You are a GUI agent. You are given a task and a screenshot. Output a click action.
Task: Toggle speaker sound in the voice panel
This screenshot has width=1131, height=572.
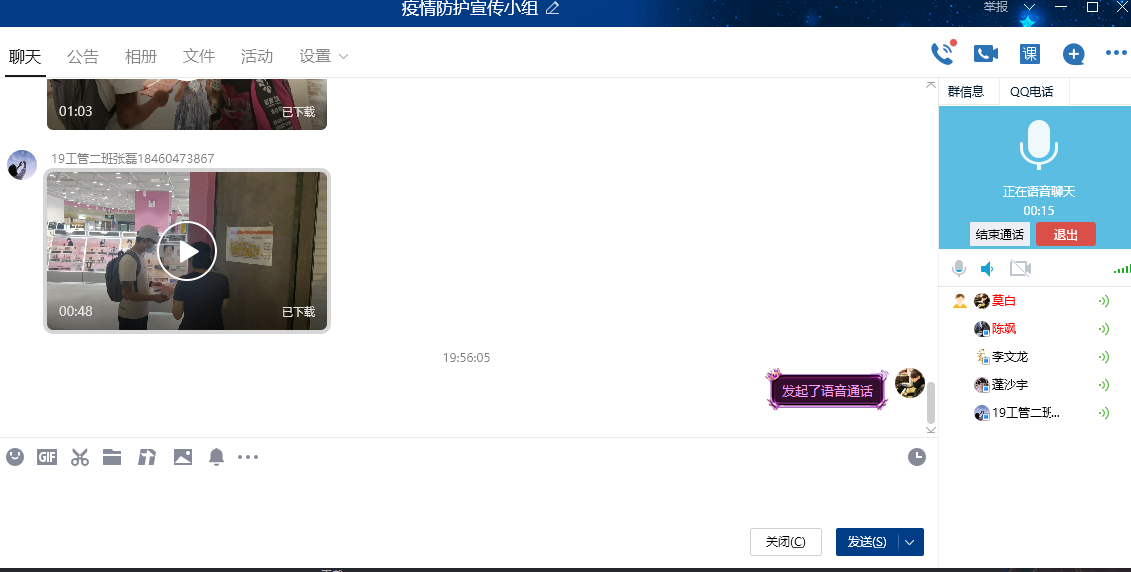coord(987,269)
